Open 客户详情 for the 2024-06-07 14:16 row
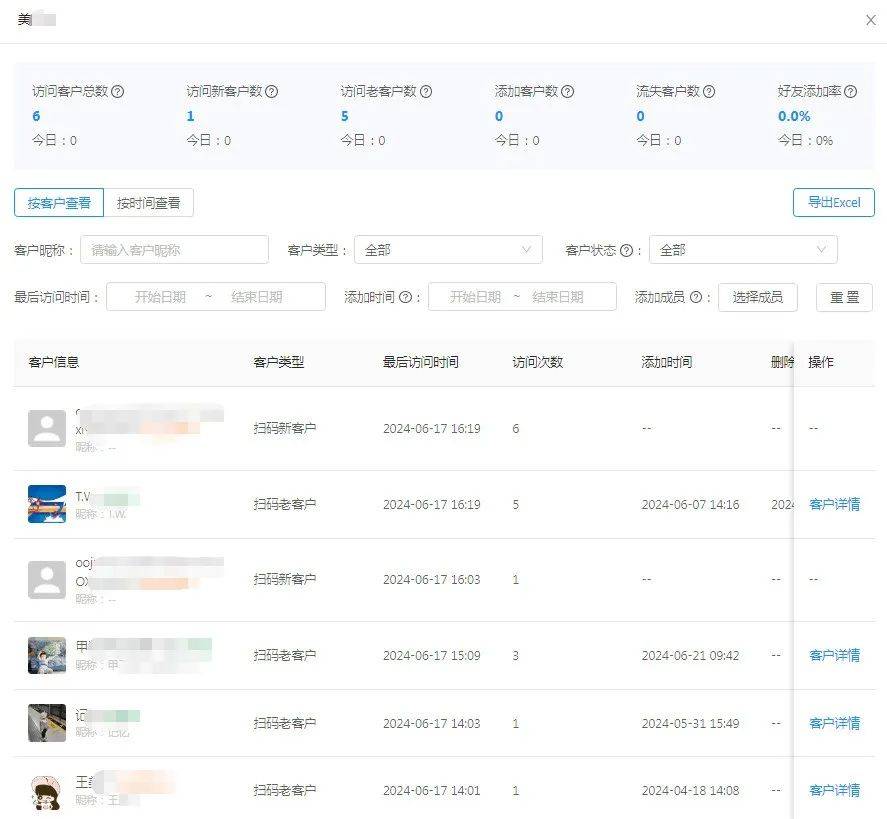Image resolution: width=887 pixels, height=819 pixels. (x=834, y=505)
